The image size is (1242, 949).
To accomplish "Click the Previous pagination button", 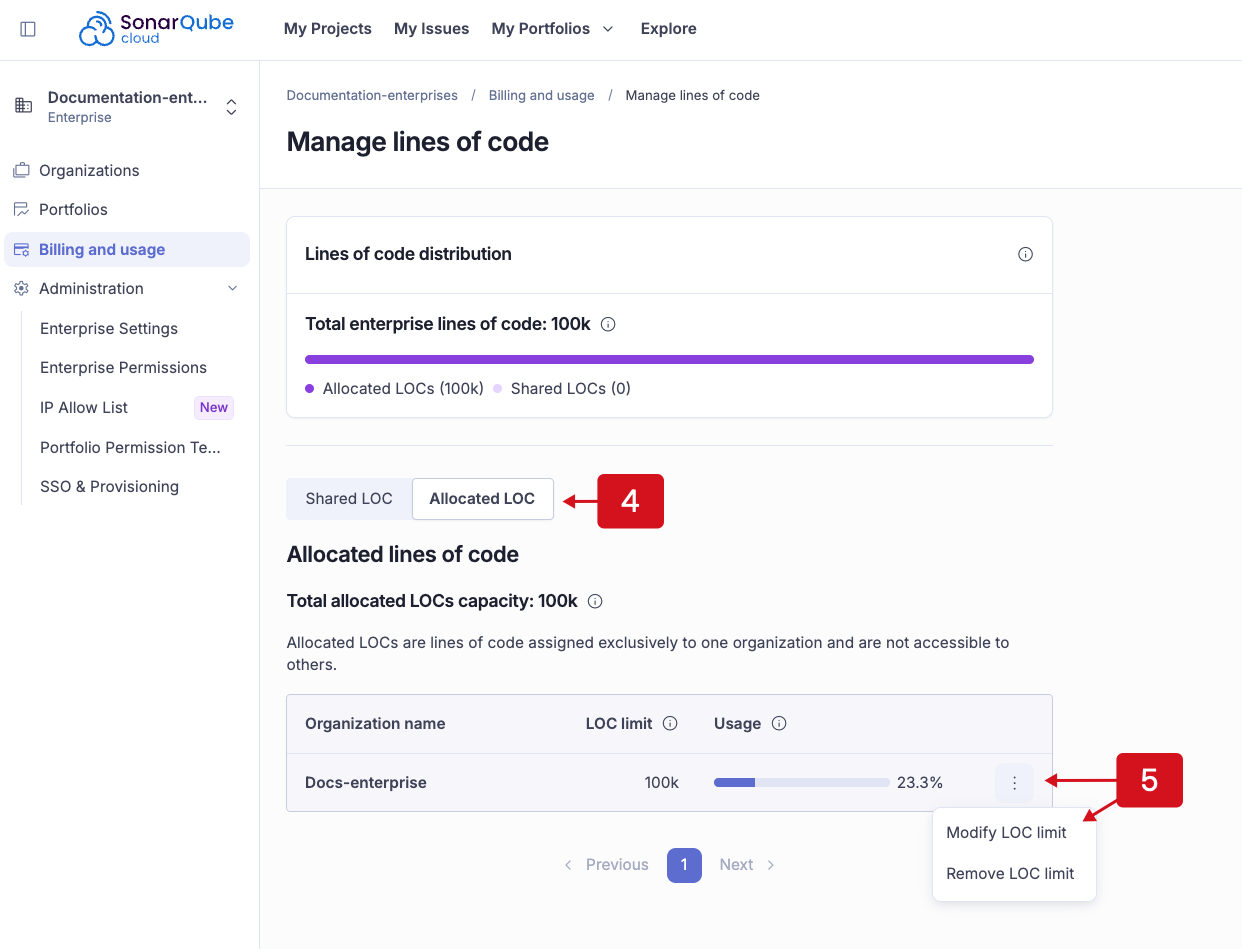I will (605, 865).
